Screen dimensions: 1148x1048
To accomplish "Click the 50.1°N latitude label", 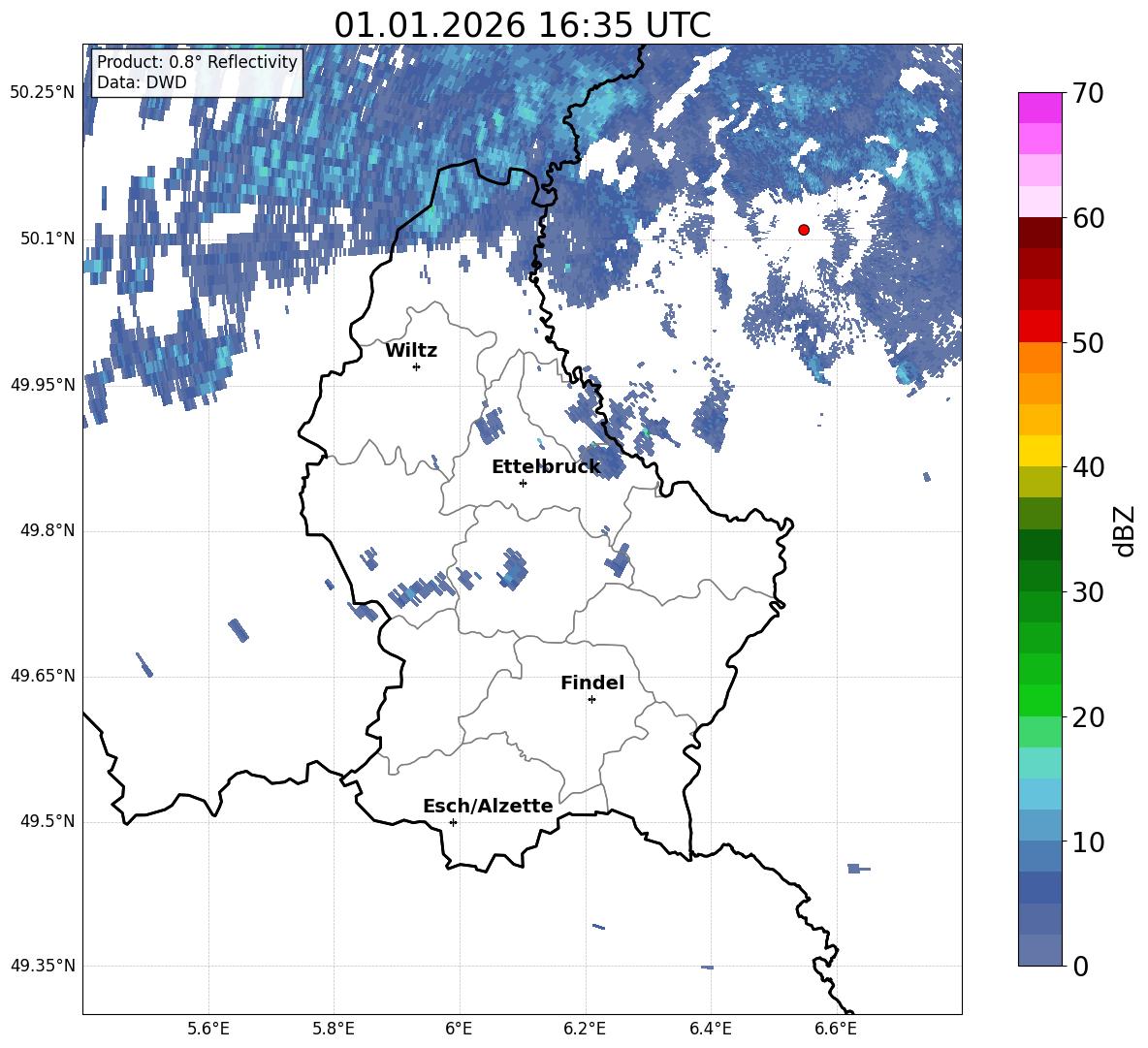I will tap(47, 239).
